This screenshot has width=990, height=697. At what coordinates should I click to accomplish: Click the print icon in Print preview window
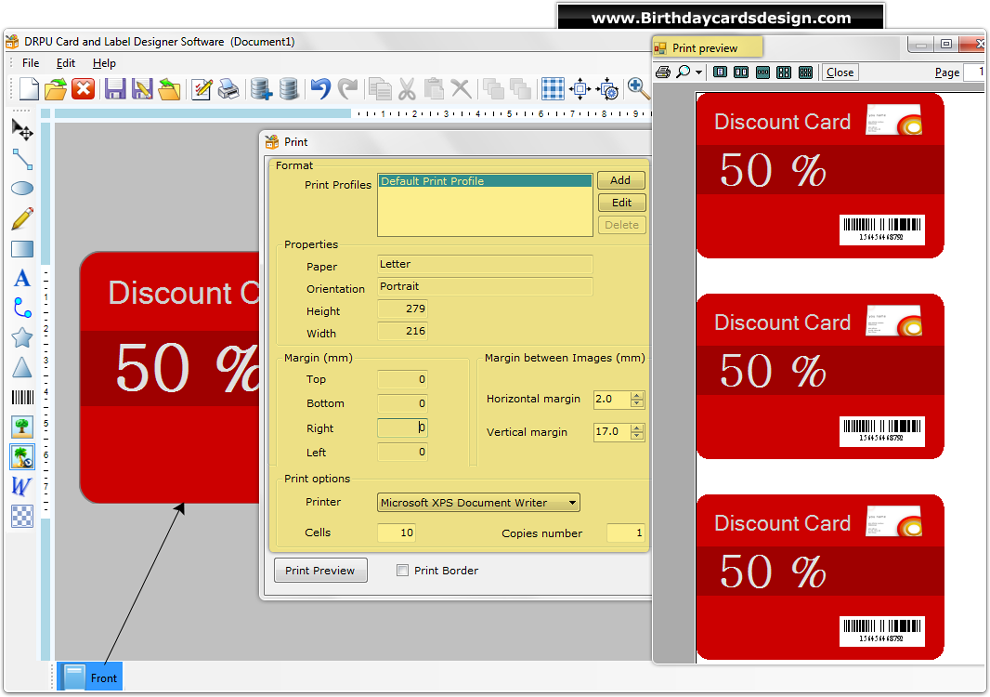tap(663, 72)
